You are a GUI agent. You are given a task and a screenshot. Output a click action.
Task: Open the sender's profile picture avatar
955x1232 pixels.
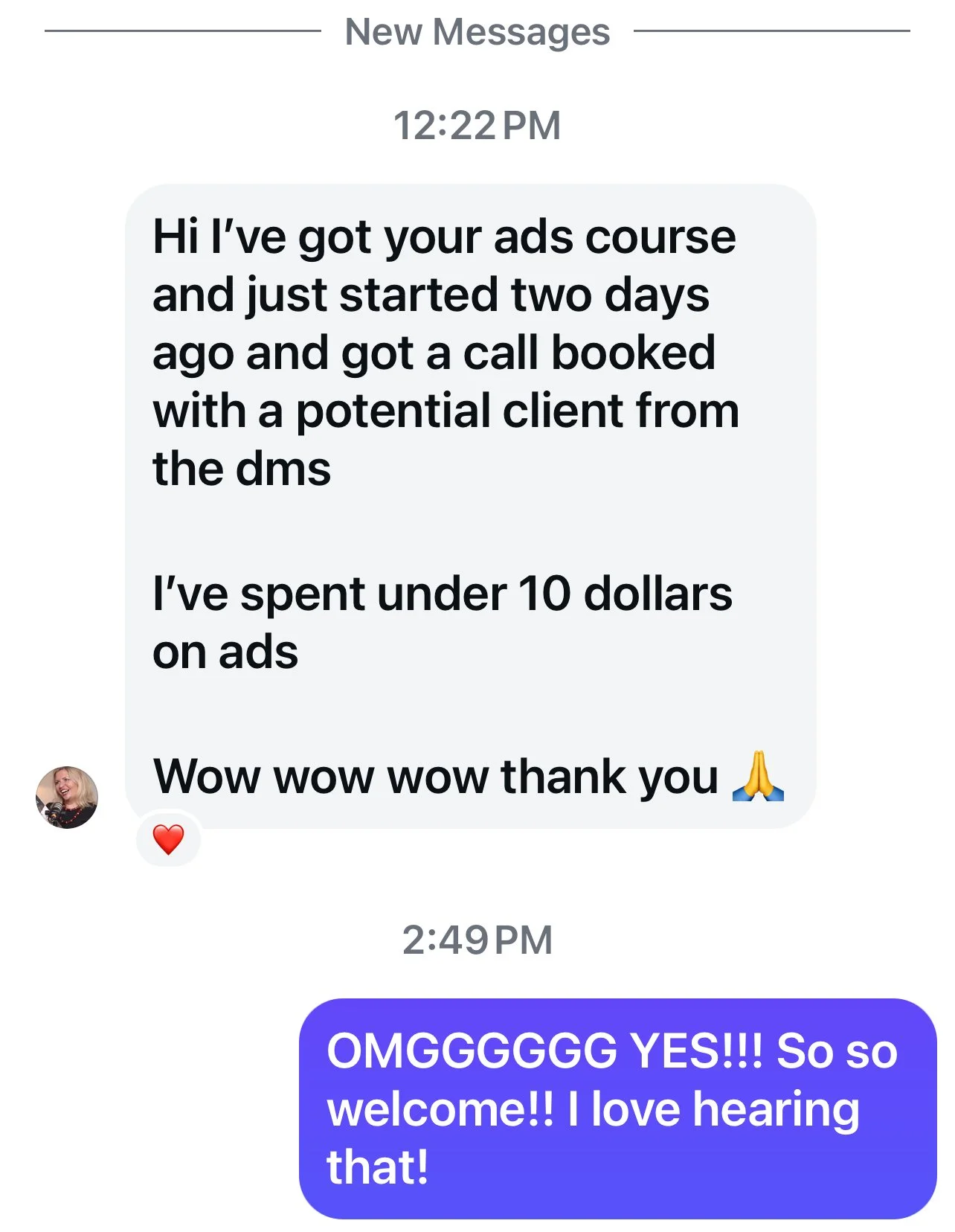pyautogui.click(x=67, y=798)
